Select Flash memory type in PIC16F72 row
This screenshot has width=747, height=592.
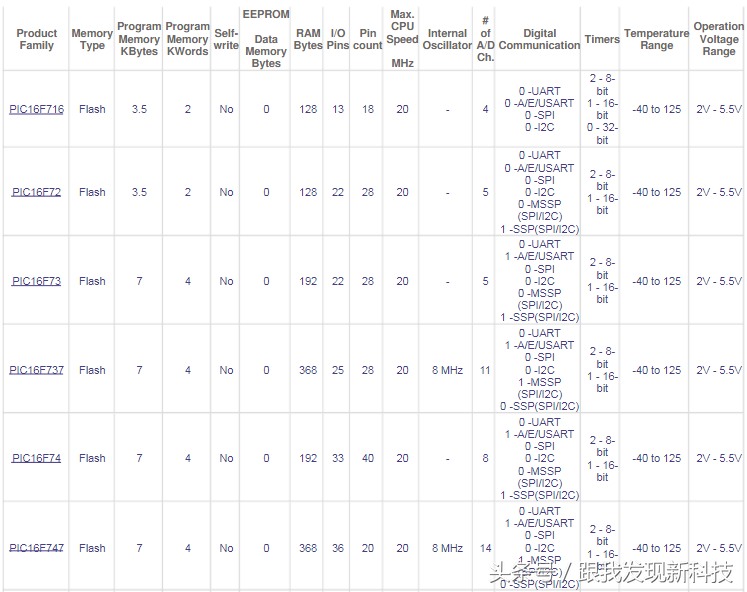point(92,192)
